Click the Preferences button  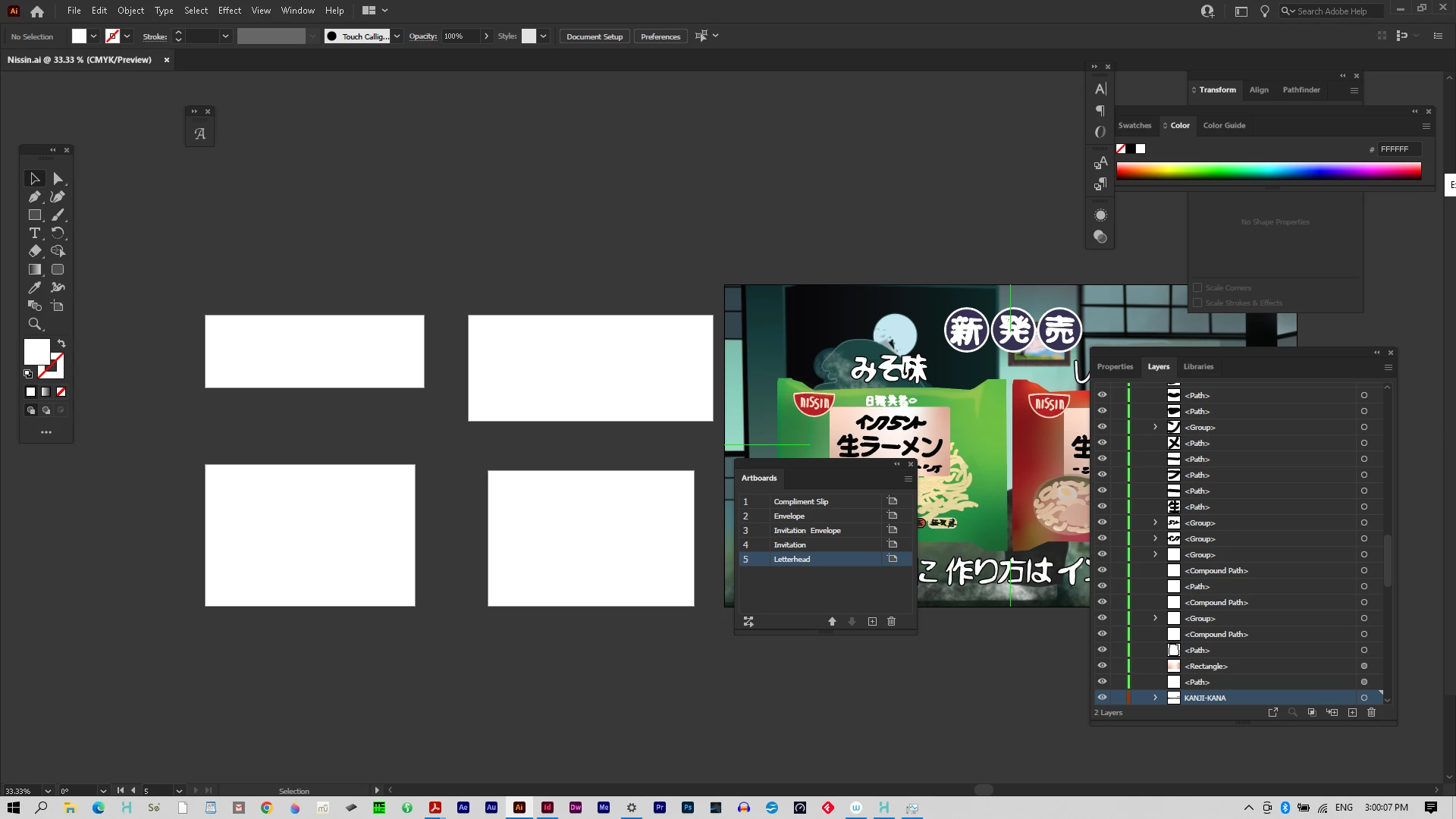coord(660,36)
